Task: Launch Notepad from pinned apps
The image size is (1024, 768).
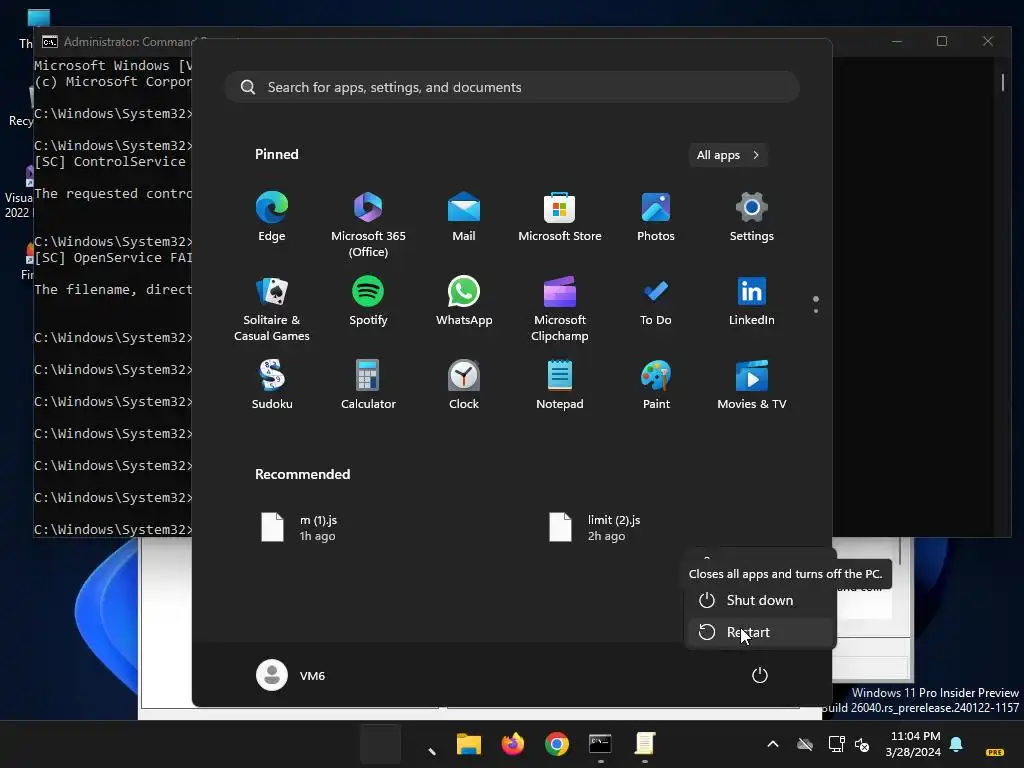Action: click(560, 385)
